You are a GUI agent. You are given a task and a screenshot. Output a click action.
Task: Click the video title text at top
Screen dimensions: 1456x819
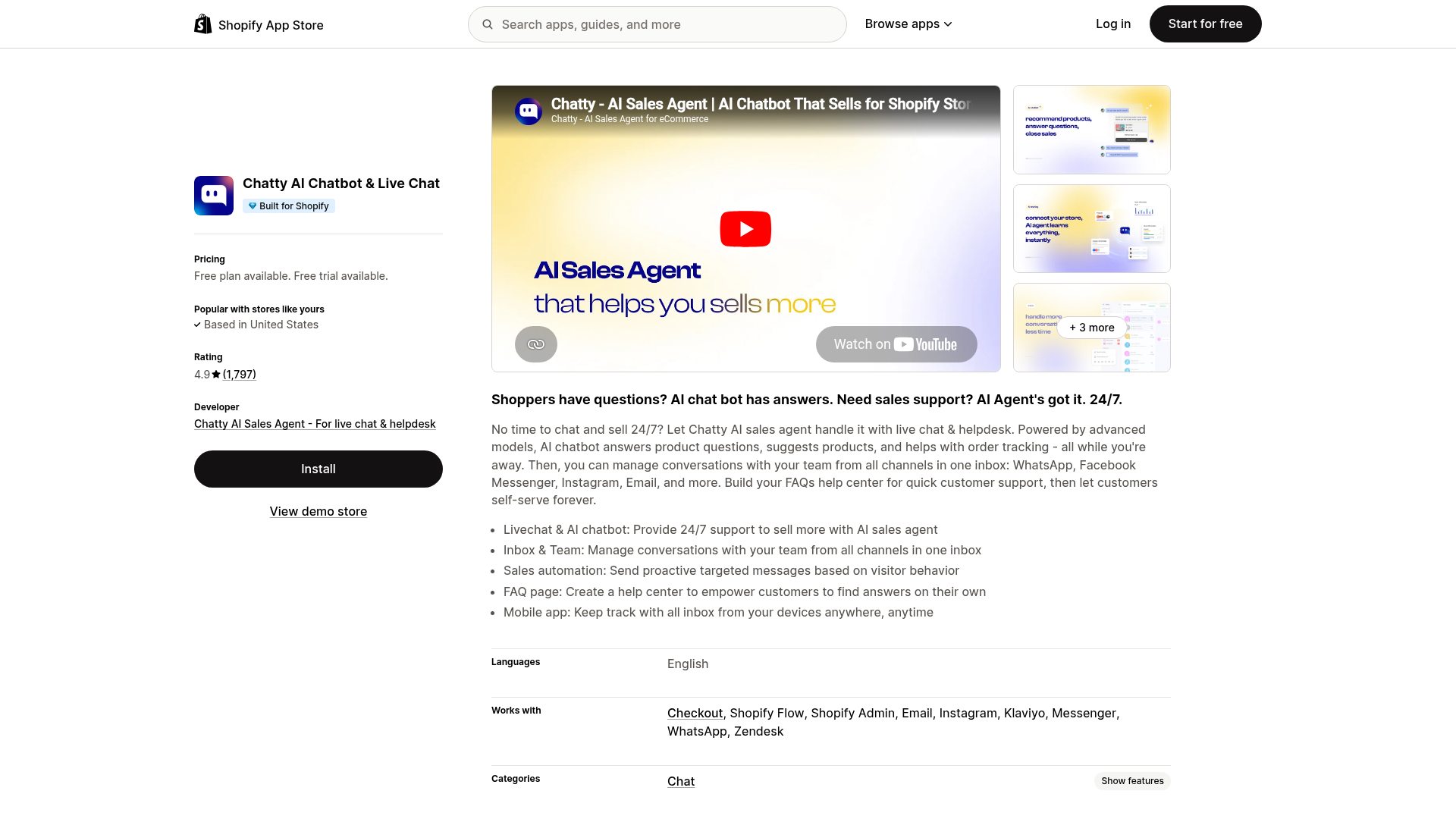tap(761, 104)
